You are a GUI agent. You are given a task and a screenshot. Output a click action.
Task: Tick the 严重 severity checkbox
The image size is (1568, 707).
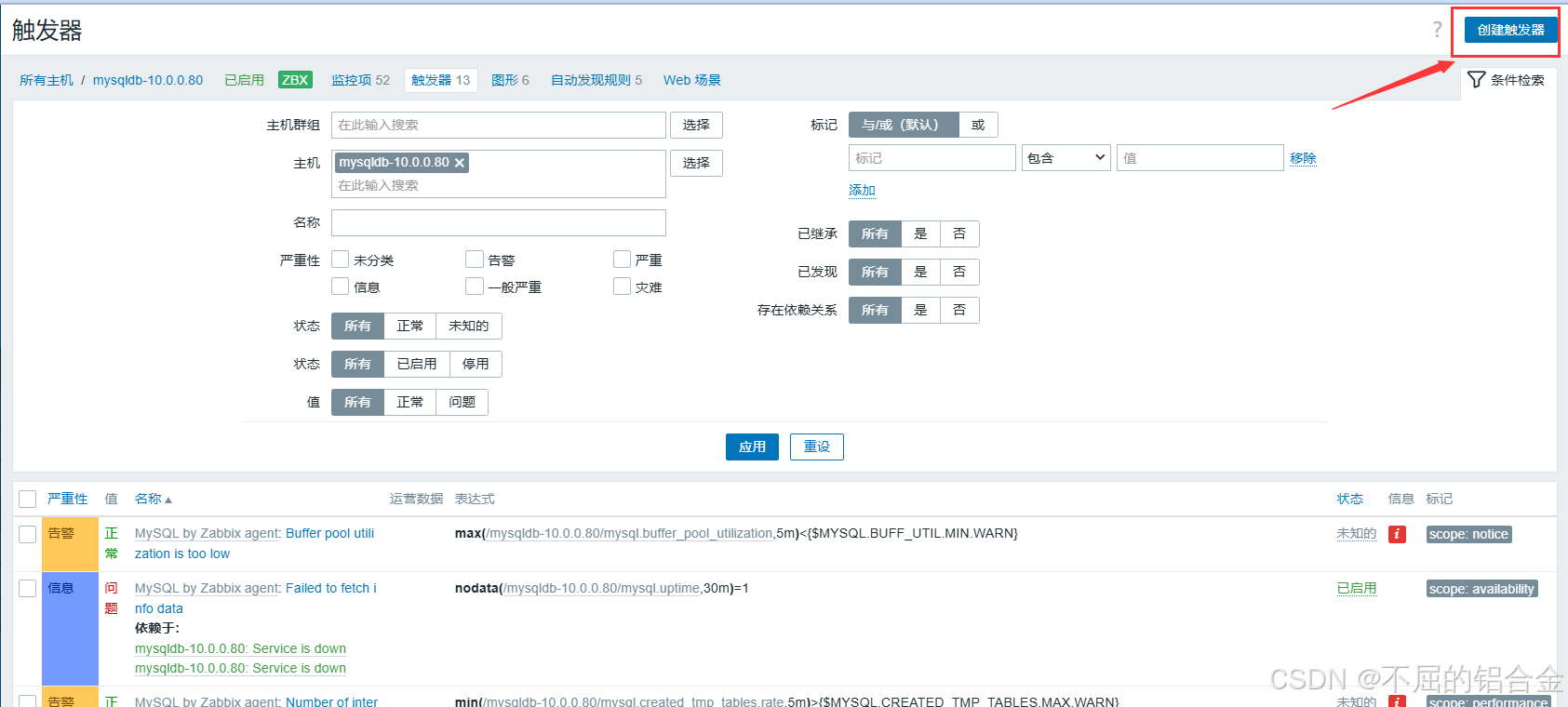click(x=623, y=260)
